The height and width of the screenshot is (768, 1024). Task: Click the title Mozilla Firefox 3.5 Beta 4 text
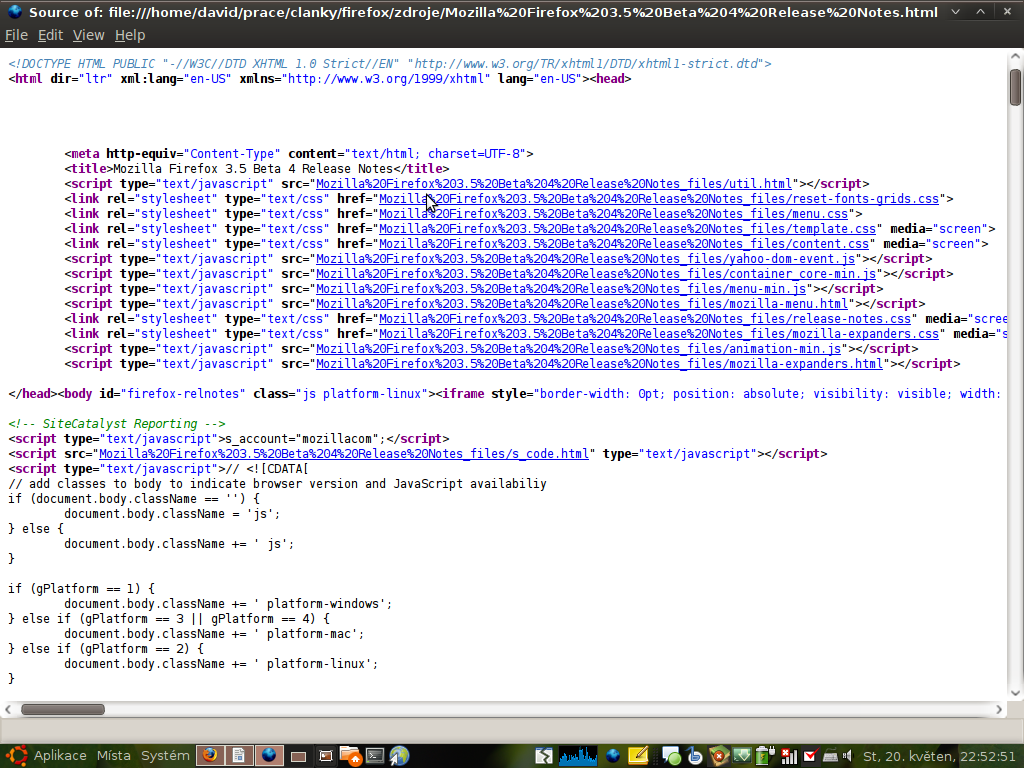pyautogui.click(x=253, y=169)
